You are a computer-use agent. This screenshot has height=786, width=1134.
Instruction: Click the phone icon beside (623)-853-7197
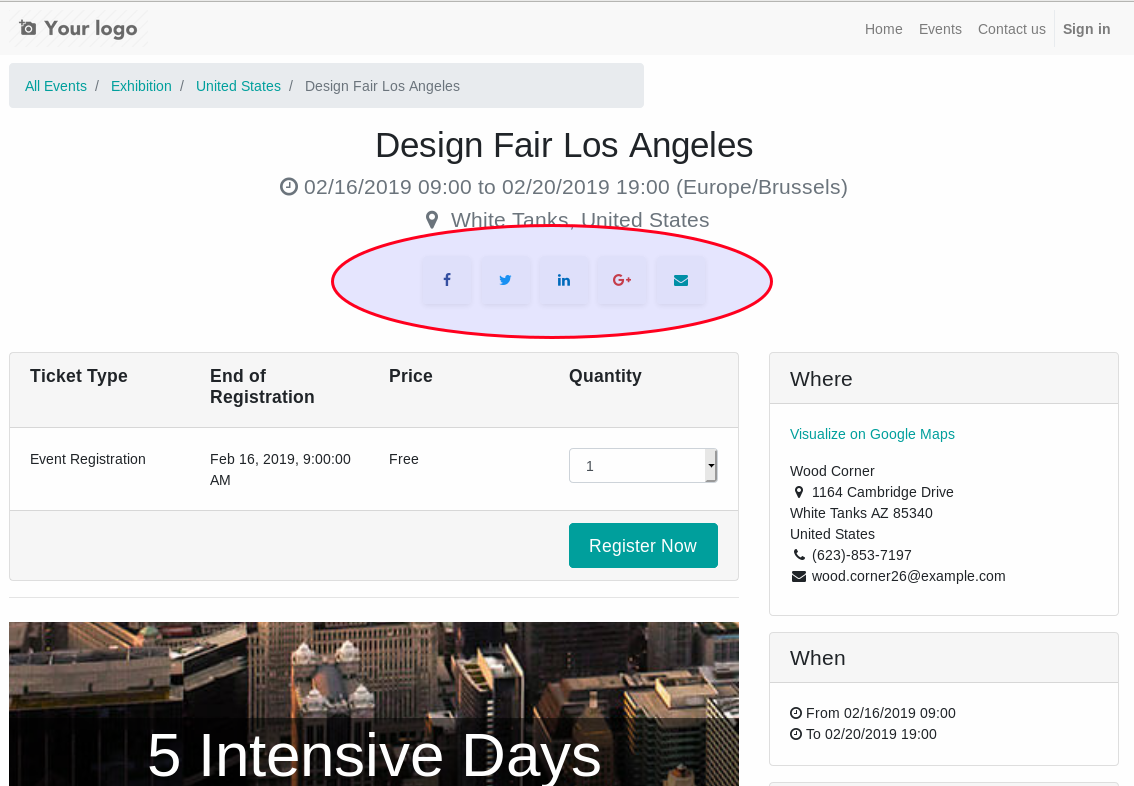(798, 555)
